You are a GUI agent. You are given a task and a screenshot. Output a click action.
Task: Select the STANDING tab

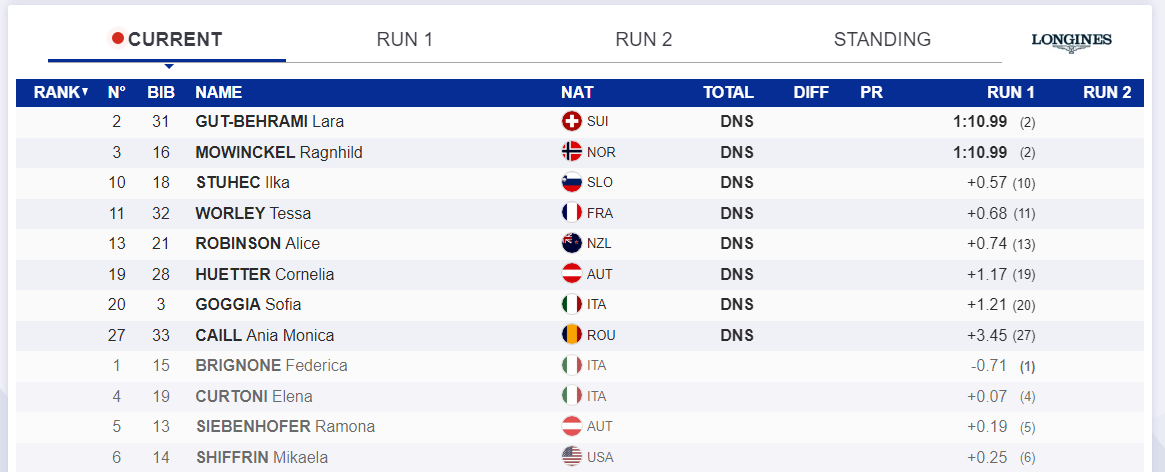coord(882,40)
